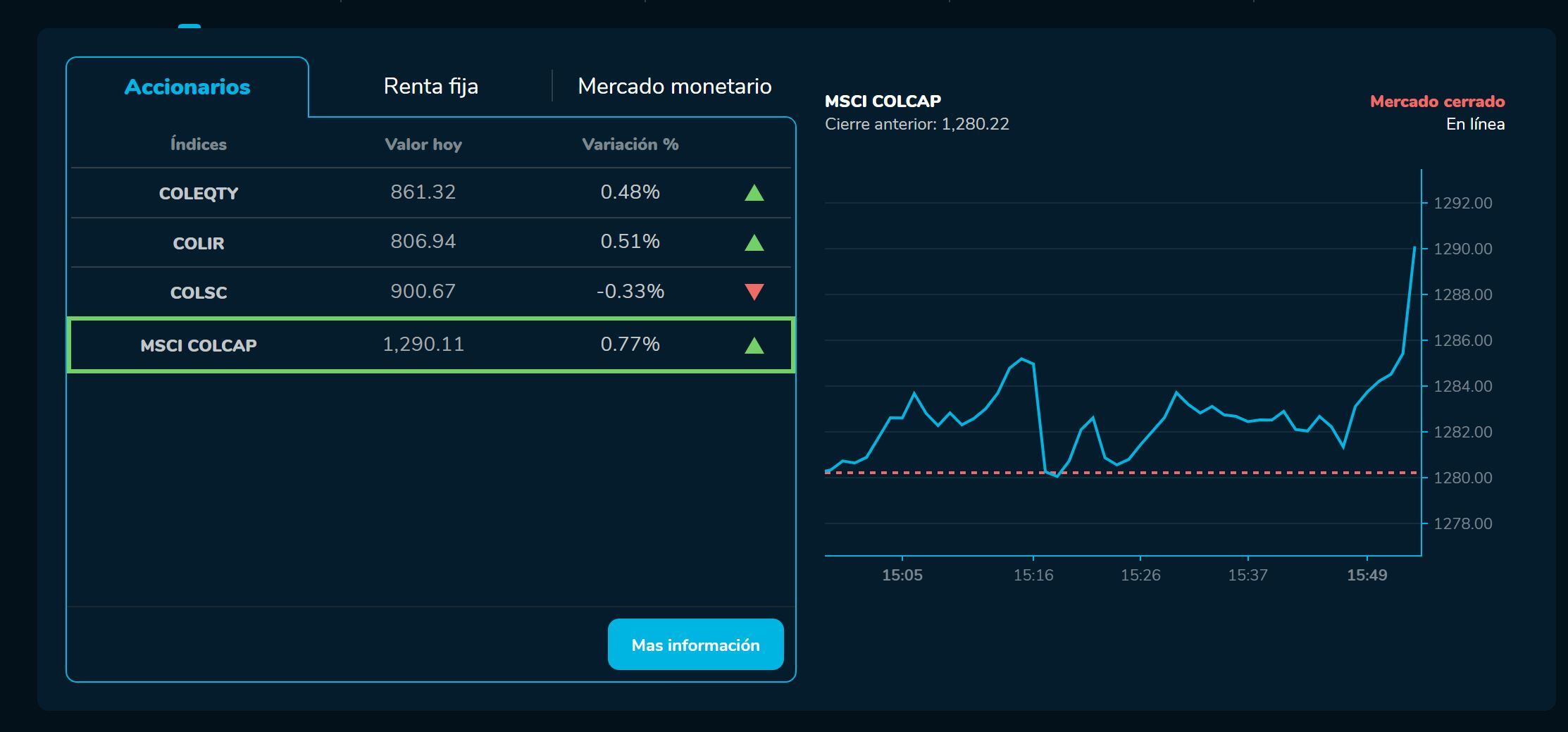Select the COLEQTY index row

pyautogui.click(x=199, y=193)
